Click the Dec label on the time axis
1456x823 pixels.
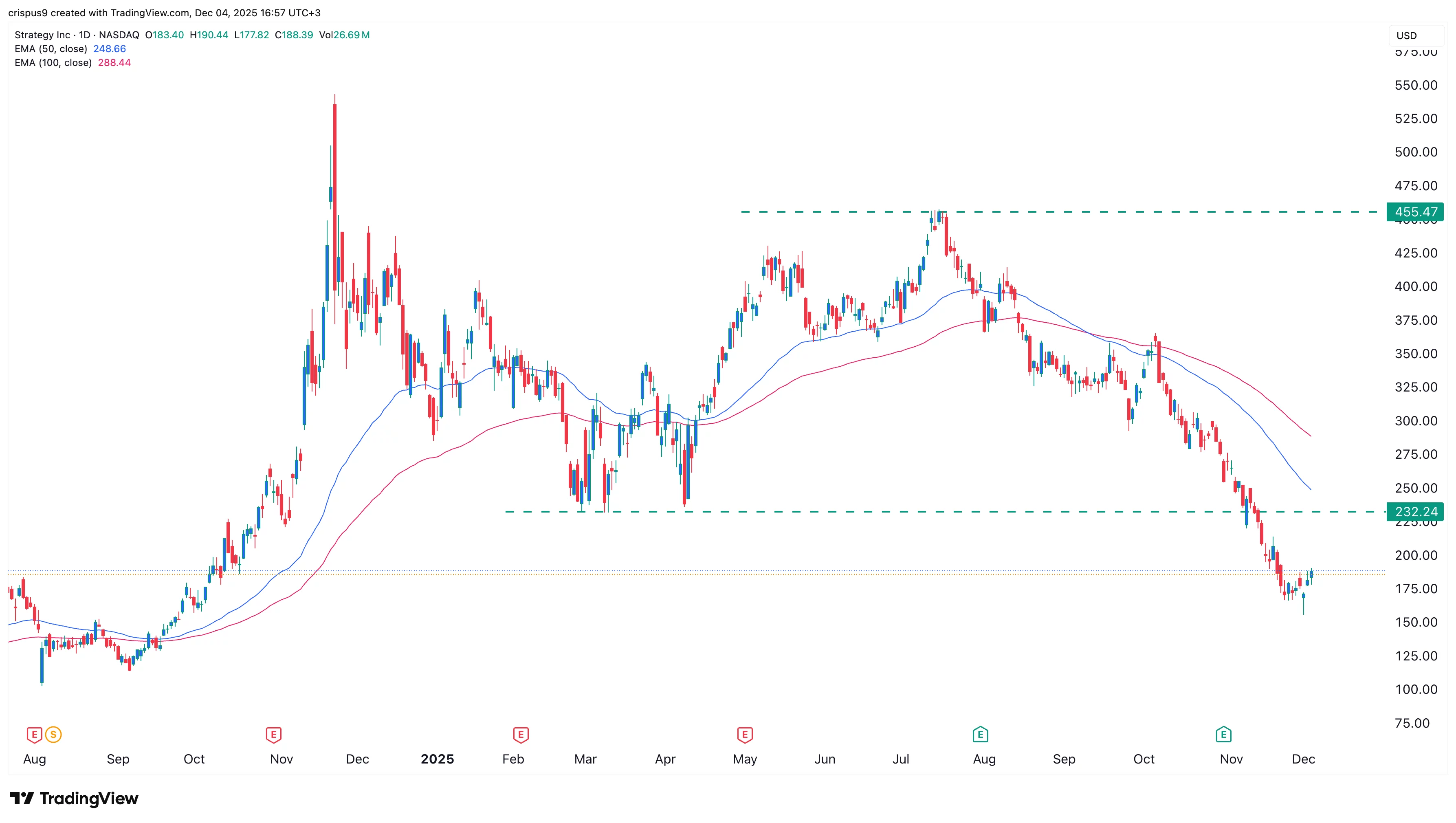pyautogui.click(x=1304, y=759)
